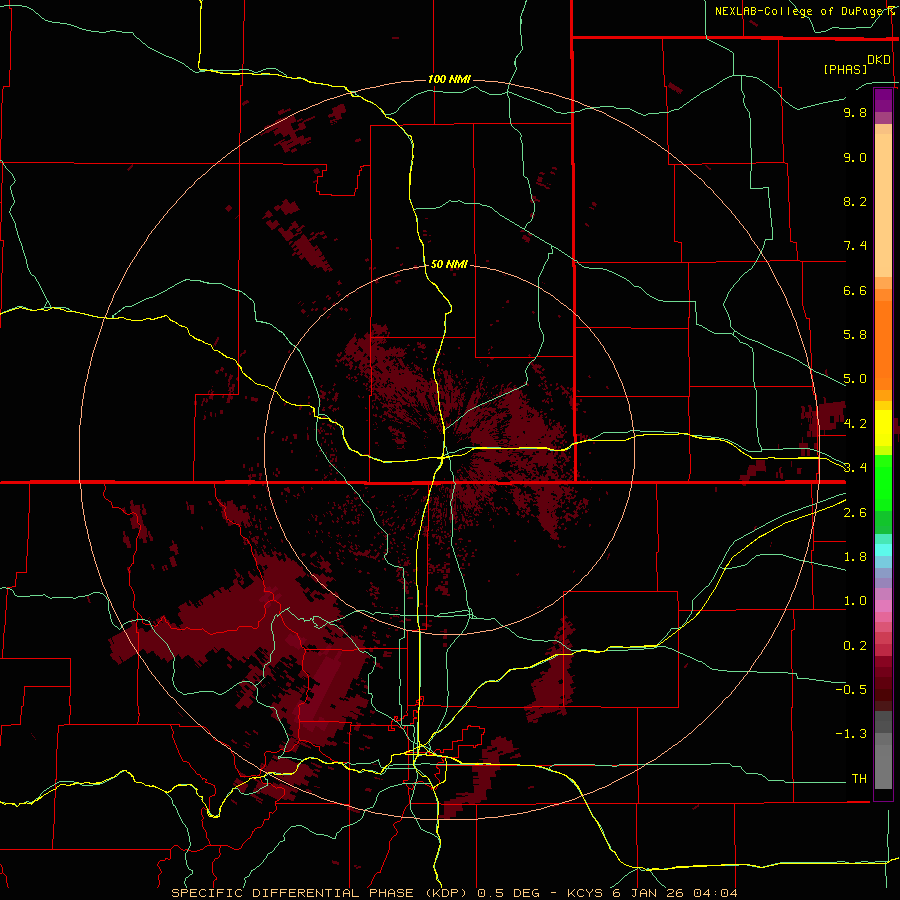Click the 3.4 value on the color scale
Screen dimensions: 900x900
(855, 468)
